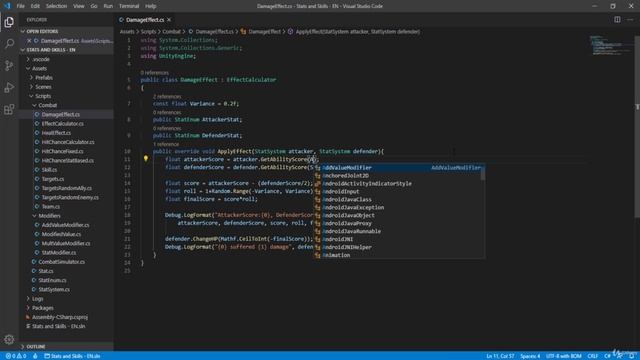Open the Manage gear settings icon
This screenshot has width=640, height=360.
click(9, 339)
